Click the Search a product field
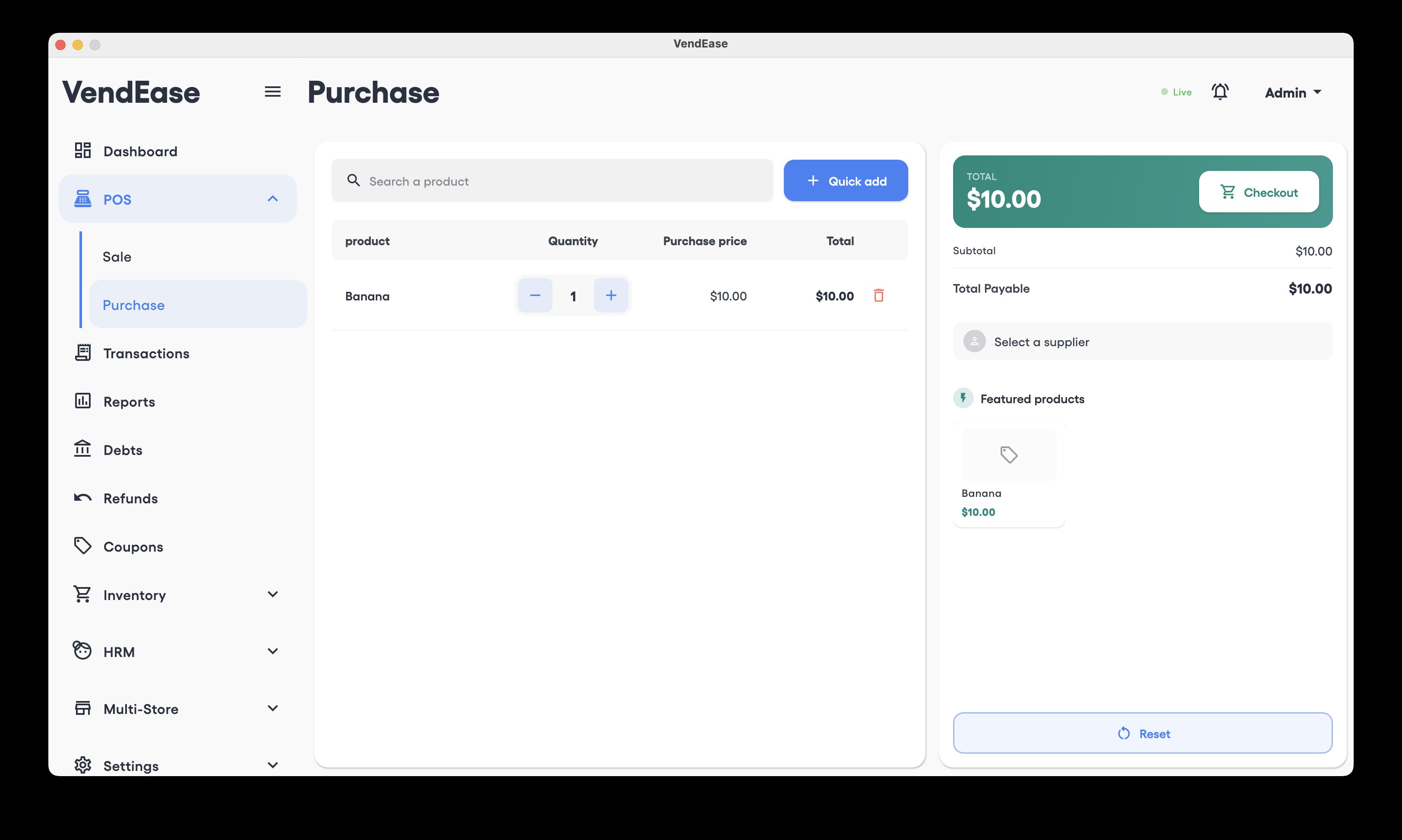Image resolution: width=1402 pixels, height=840 pixels. click(560, 181)
